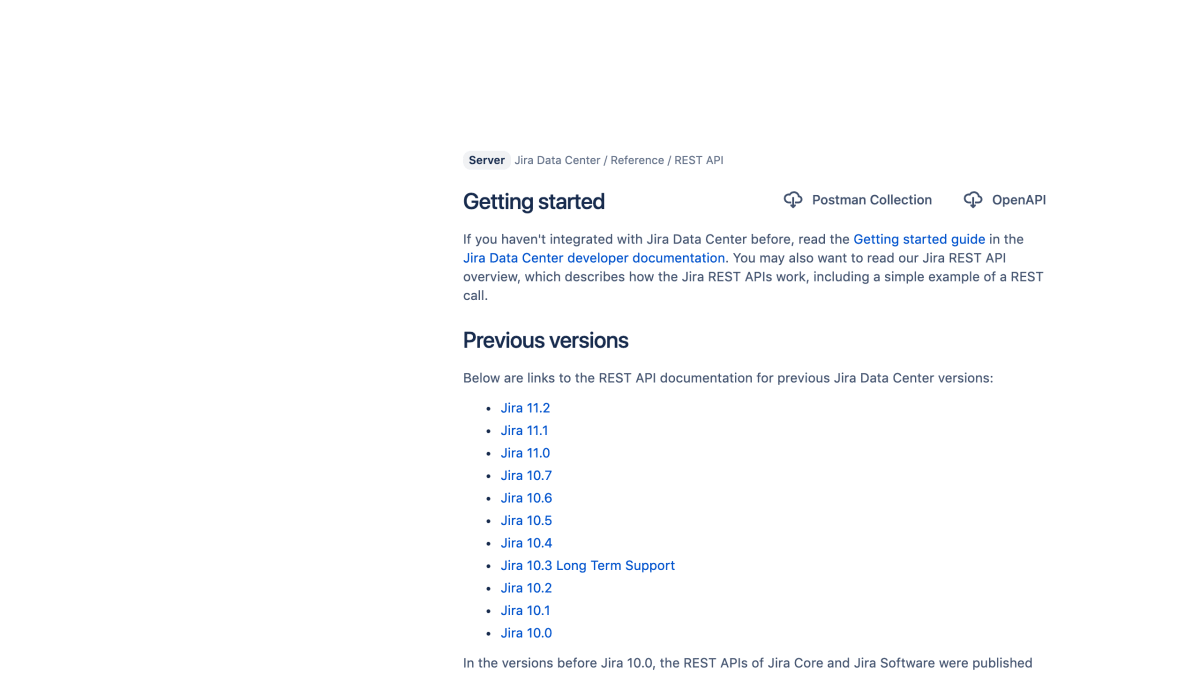Open Jira 10.7 REST API docs
This screenshot has width=1200, height=675.
tap(526, 475)
